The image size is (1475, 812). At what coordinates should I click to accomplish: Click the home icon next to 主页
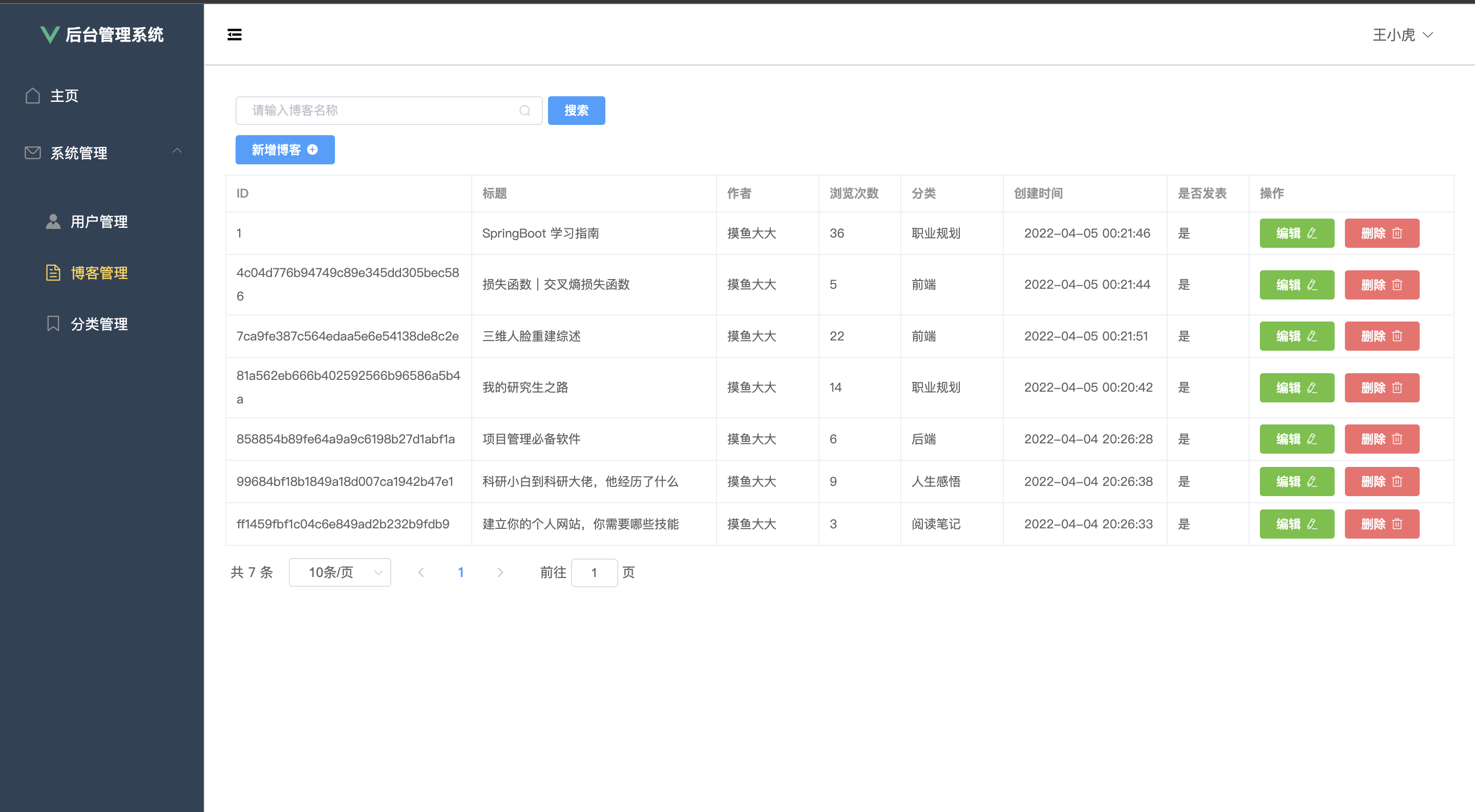33,96
